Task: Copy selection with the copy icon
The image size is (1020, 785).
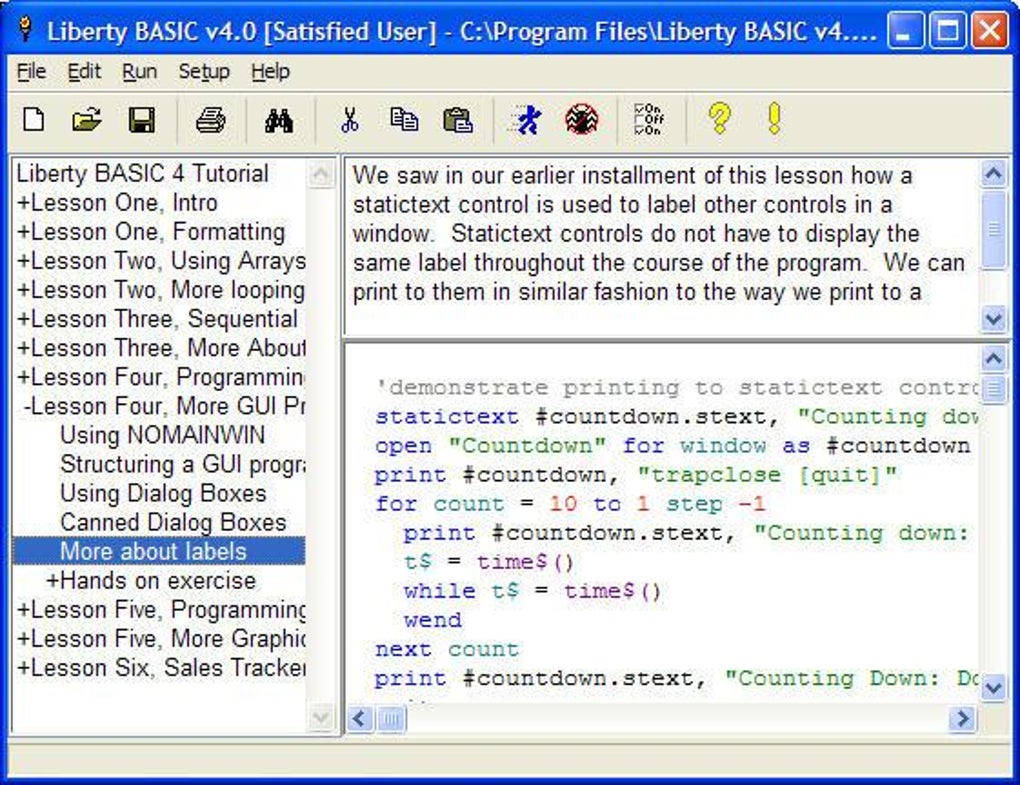Action: click(404, 120)
